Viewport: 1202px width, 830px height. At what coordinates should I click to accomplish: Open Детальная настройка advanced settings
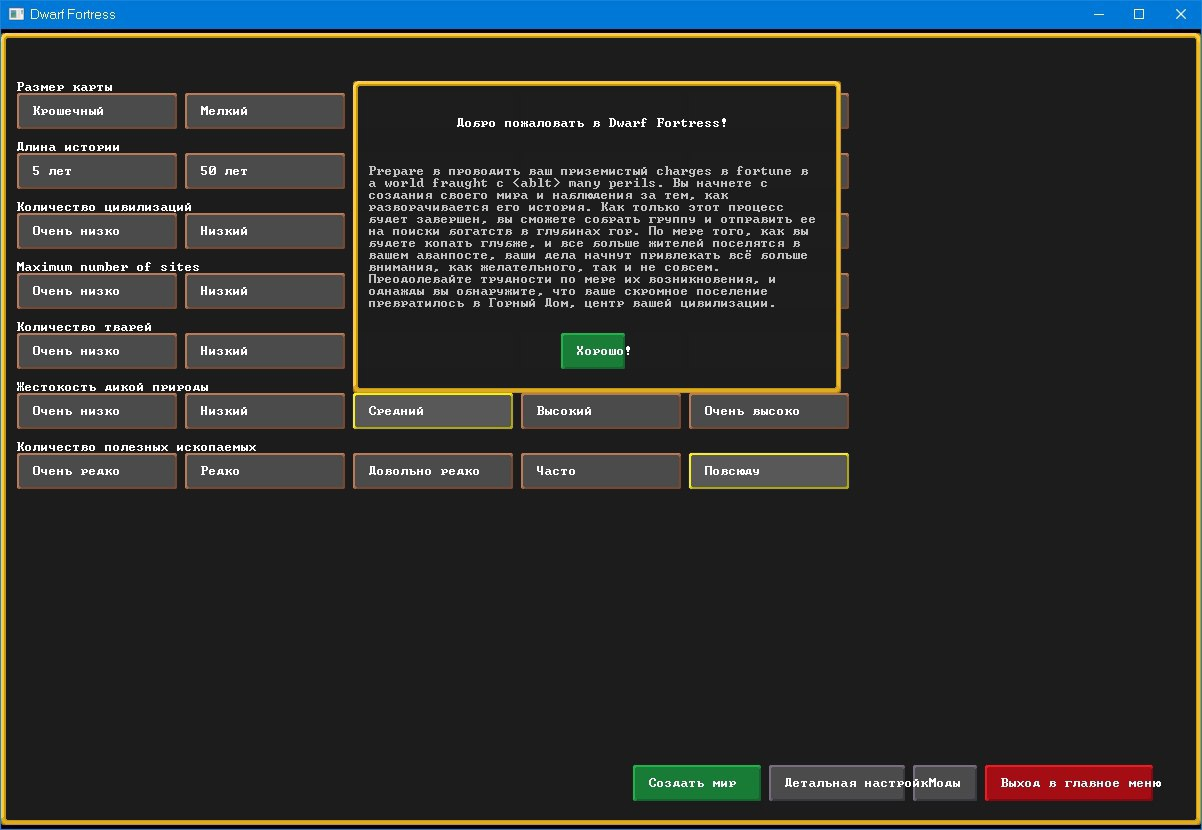click(x=837, y=783)
